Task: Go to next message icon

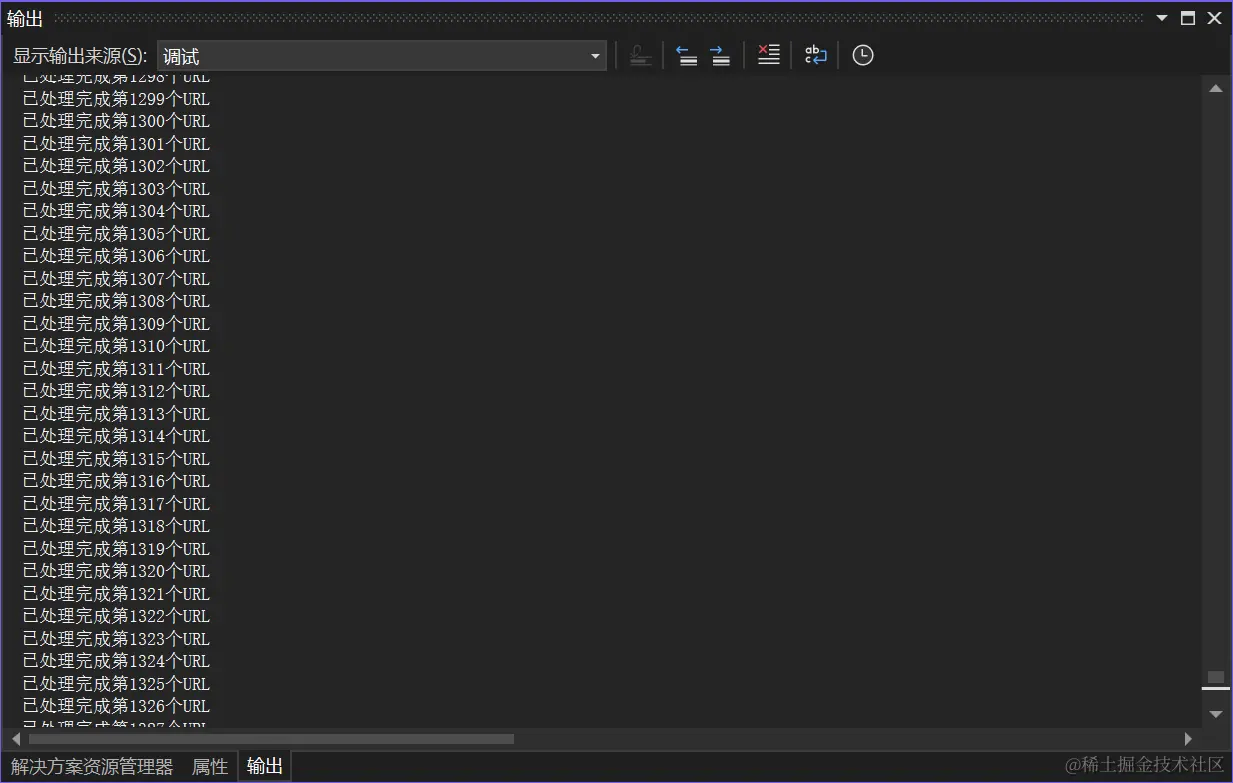Action: [720, 56]
